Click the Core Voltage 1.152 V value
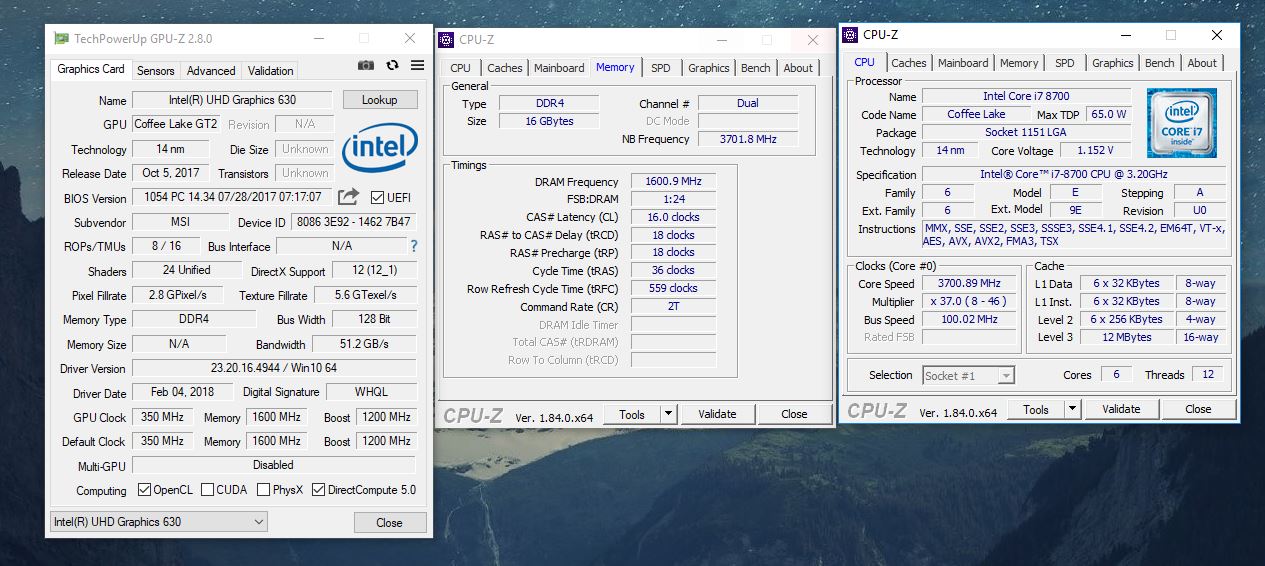1265x566 pixels. point(1094,150)
